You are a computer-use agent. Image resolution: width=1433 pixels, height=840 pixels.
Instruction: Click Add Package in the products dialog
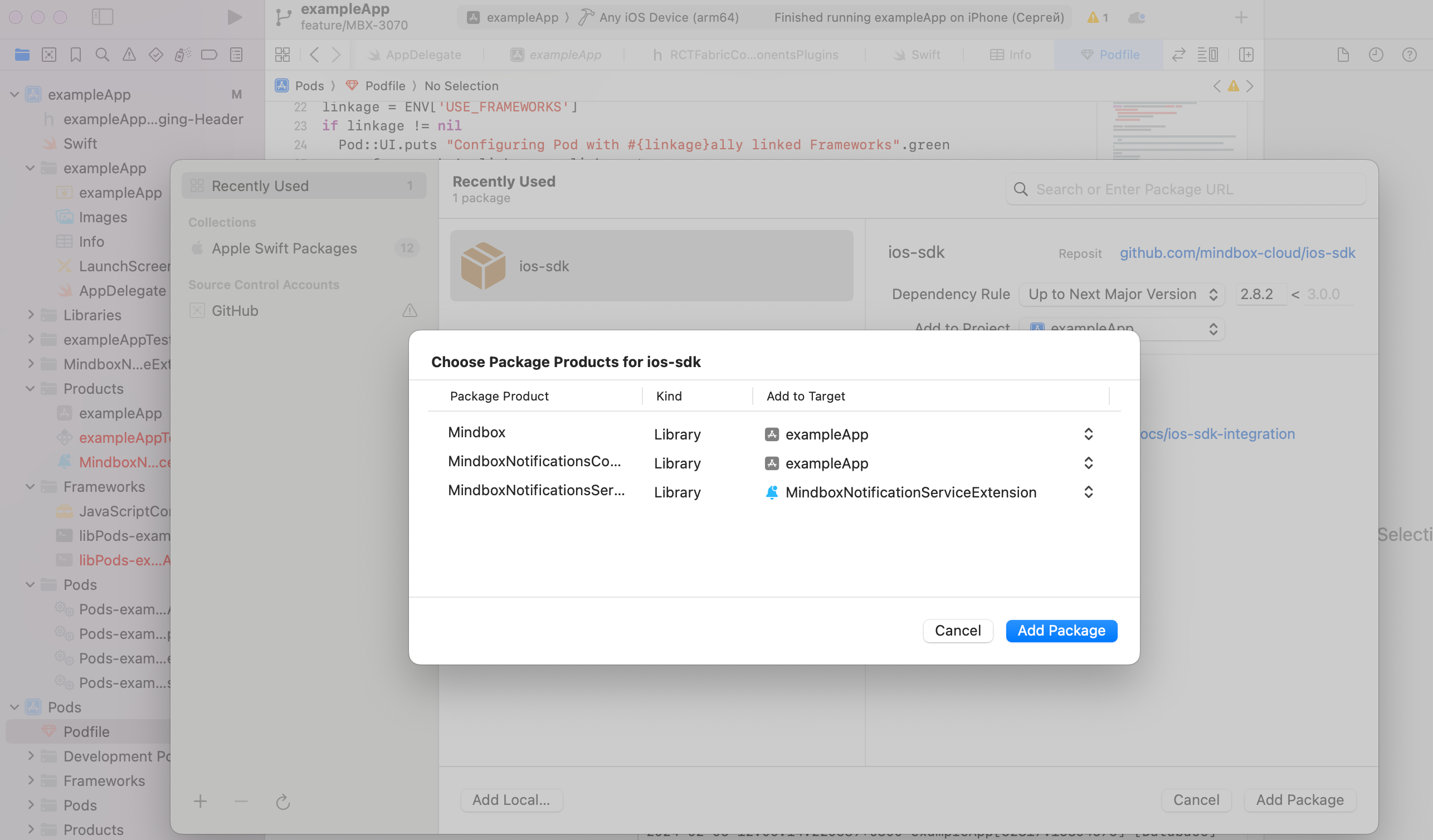pos(1061,631)
